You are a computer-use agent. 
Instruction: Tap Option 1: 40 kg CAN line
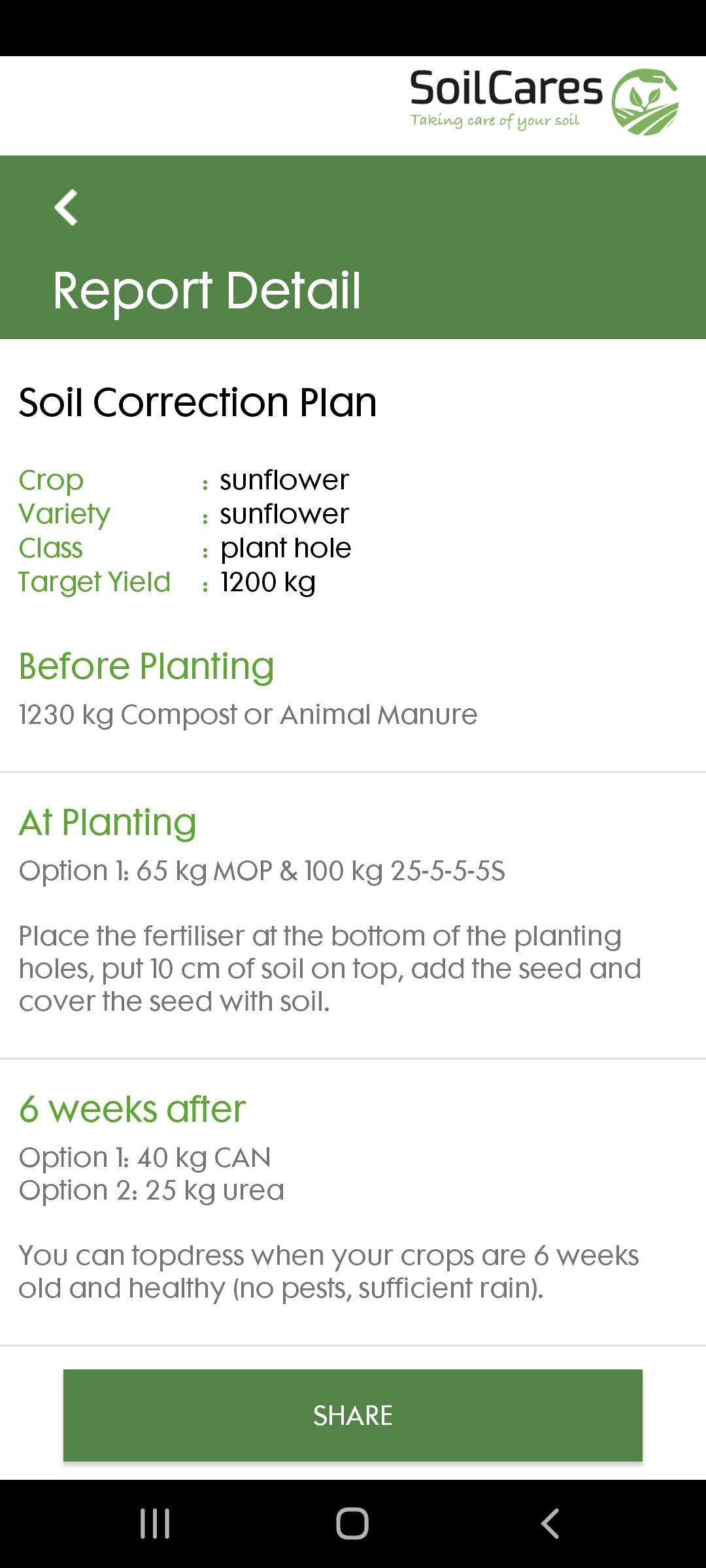click(x=144, y=1158)
